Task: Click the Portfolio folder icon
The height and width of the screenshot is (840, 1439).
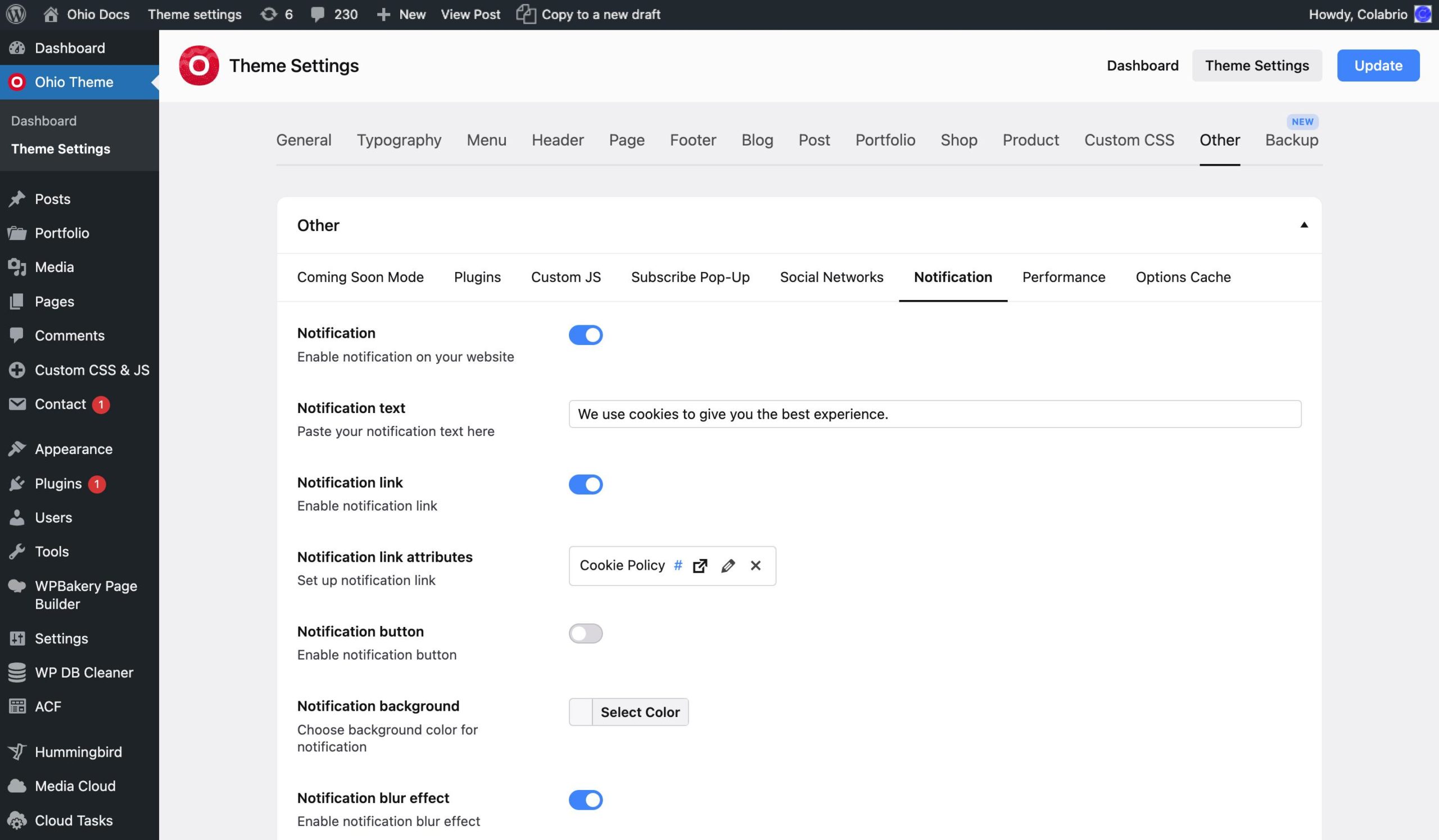Action: point(17,233)
